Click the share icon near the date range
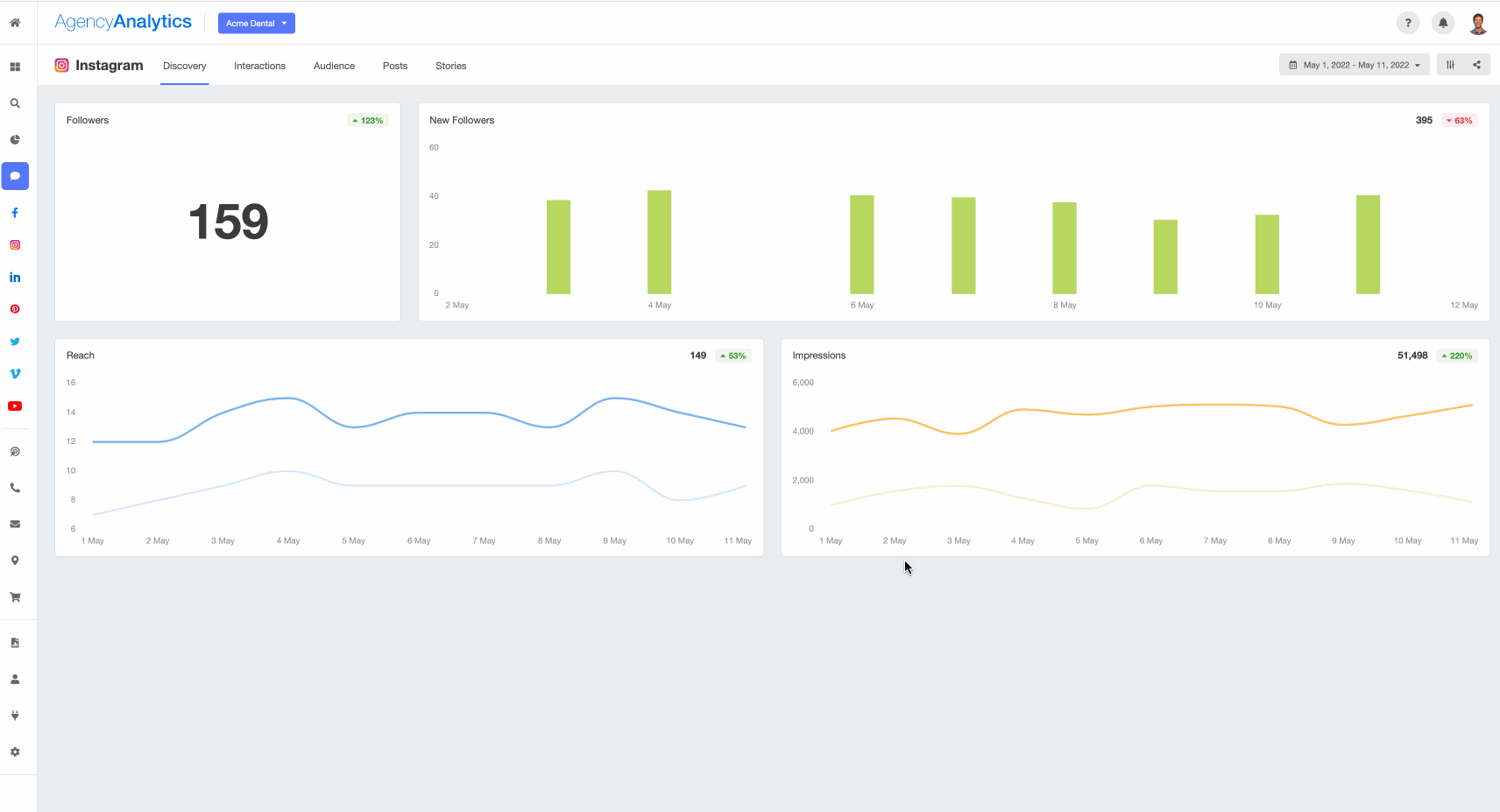 (1476, 64)
